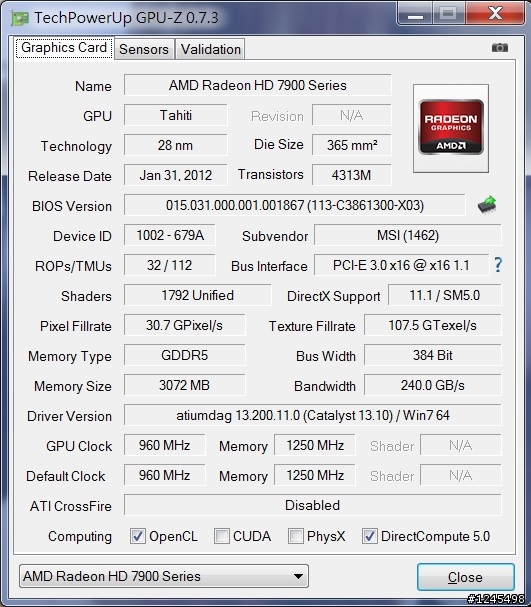531x607 pixels.
Task: Click the GPU-Z title bar app icon
Action: point(20,18)
